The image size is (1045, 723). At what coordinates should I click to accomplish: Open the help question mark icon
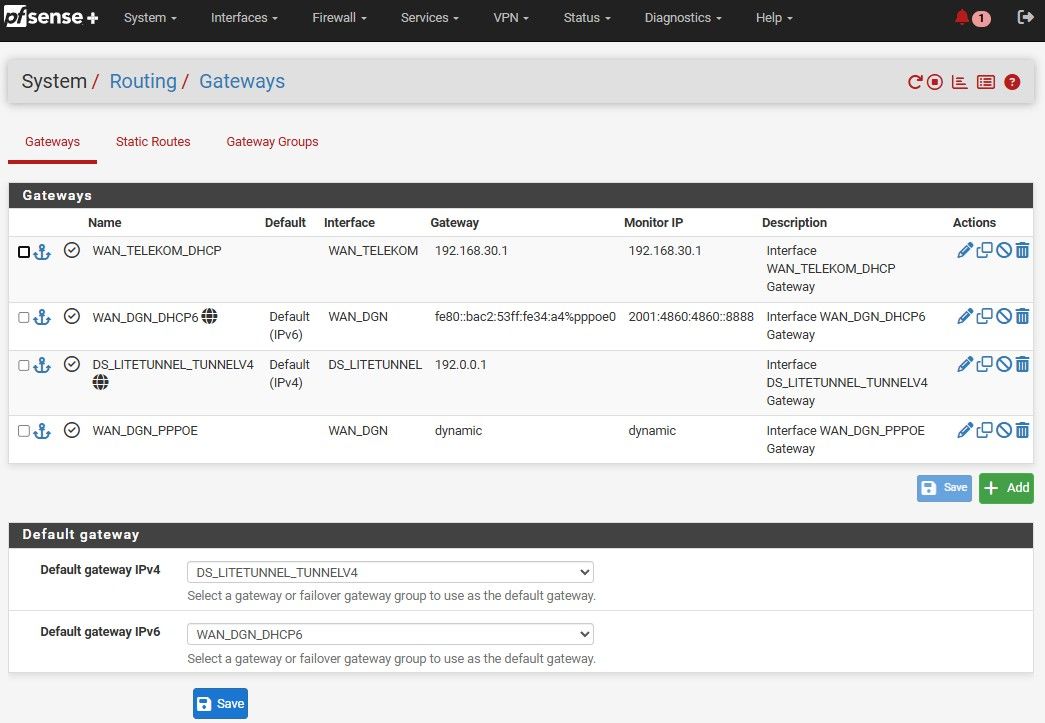click(x=1012, y=82)
